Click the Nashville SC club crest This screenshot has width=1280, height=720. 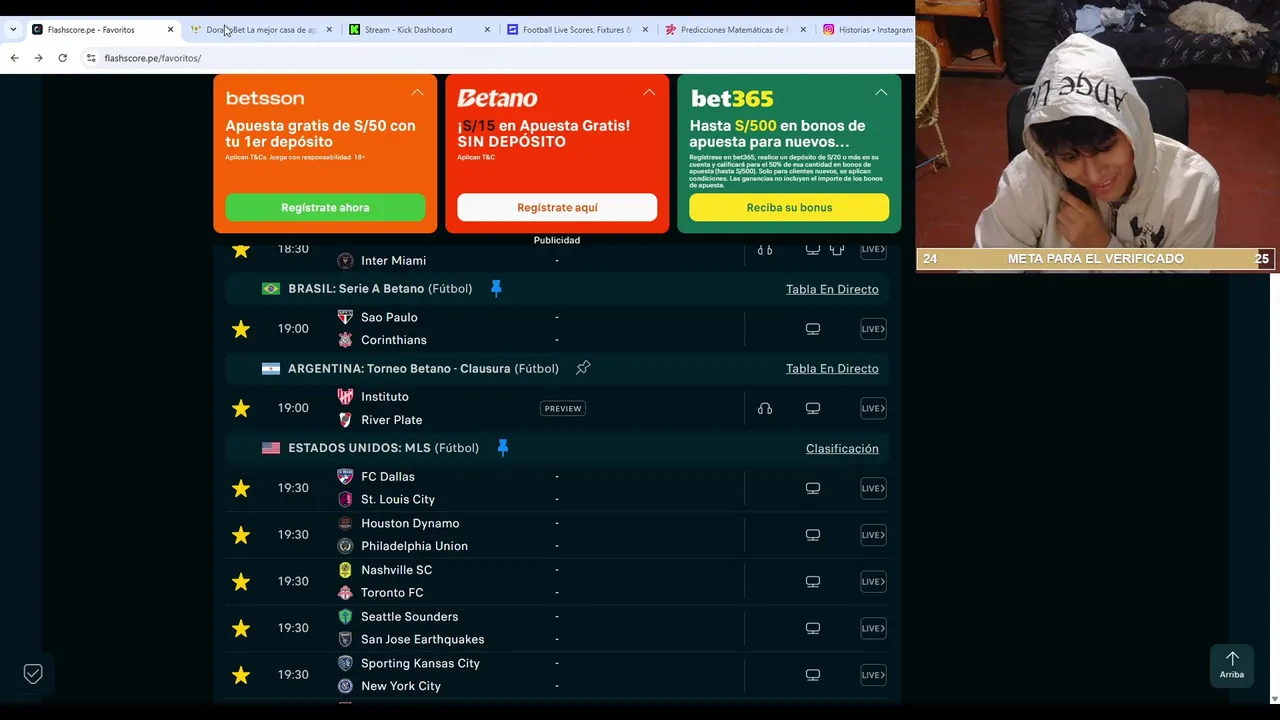345,570
